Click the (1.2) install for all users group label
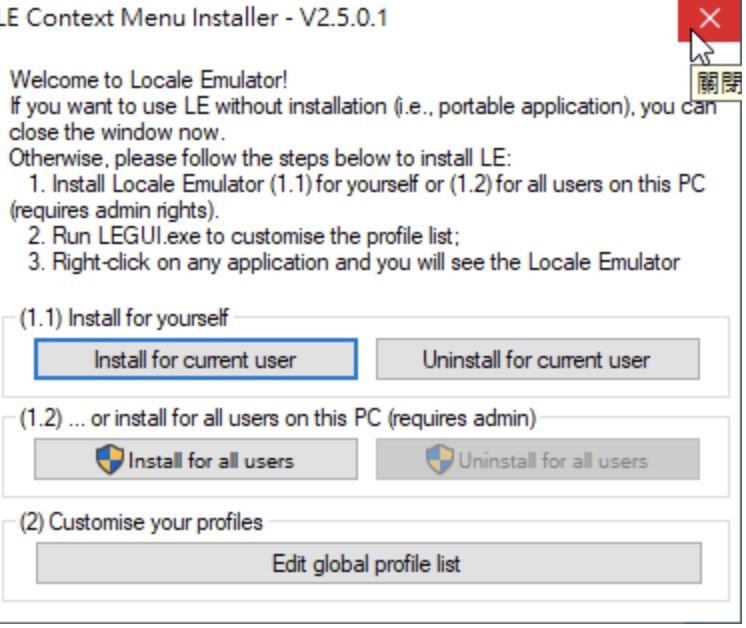 tap(278, 418)
